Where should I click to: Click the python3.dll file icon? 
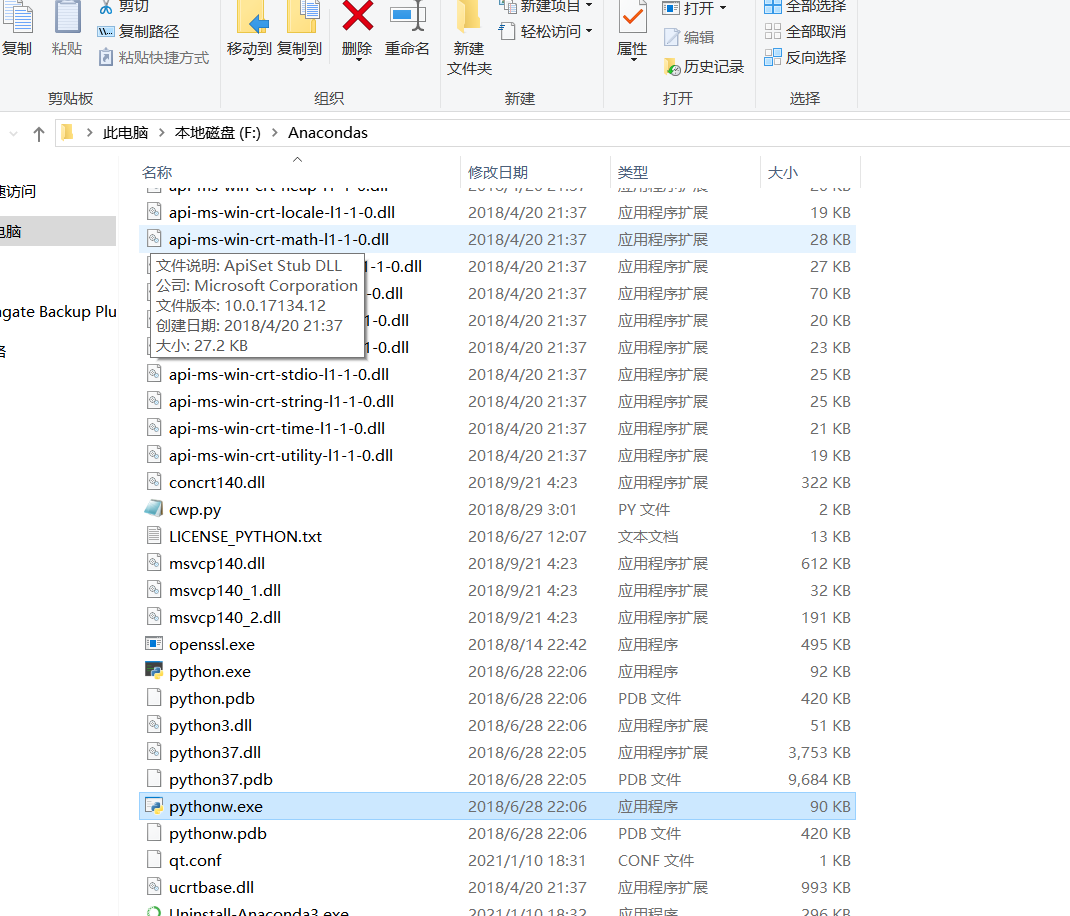pos(154,725)
